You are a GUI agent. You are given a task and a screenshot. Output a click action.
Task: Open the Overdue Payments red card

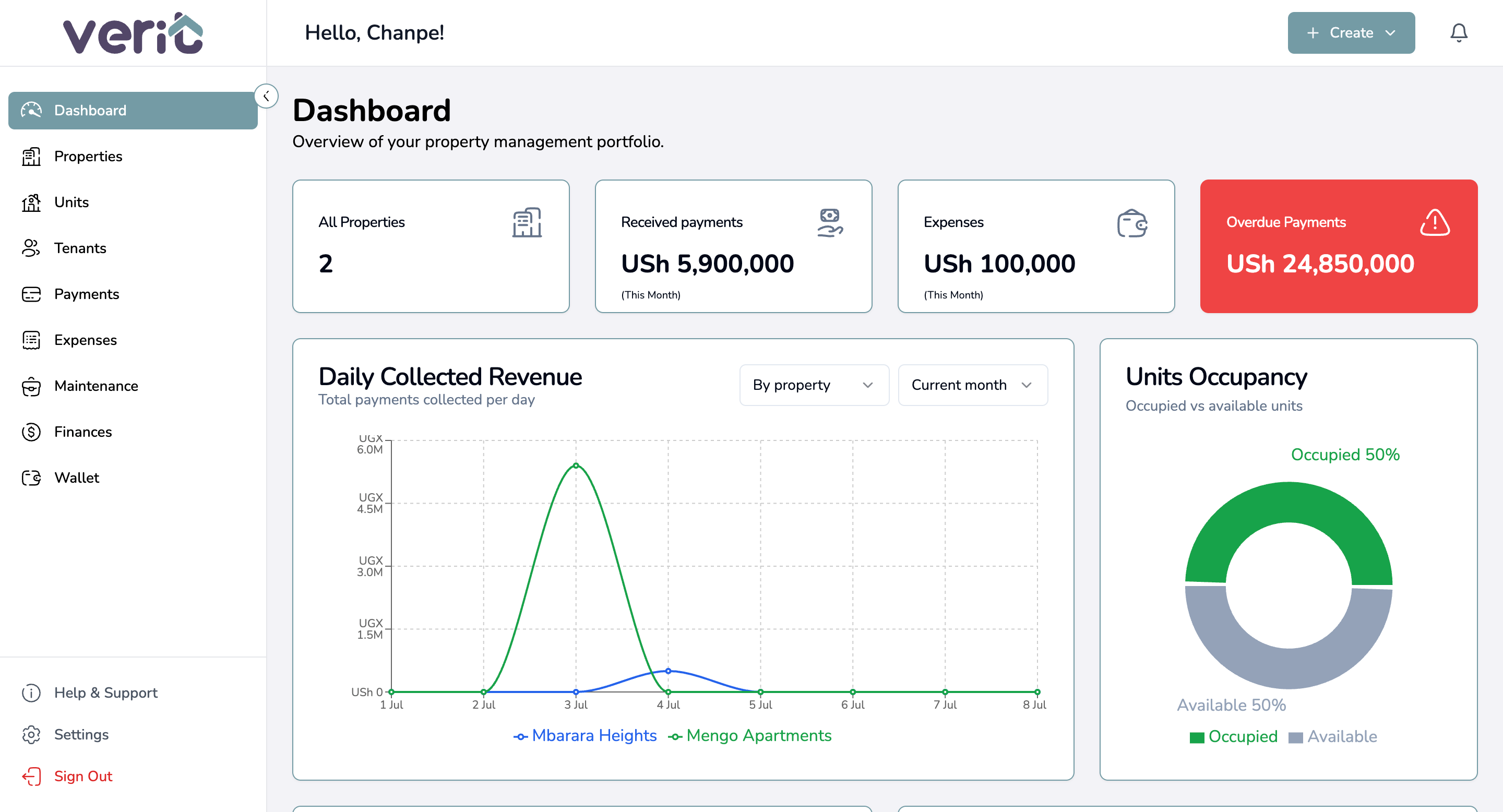tap(1339, 246)
